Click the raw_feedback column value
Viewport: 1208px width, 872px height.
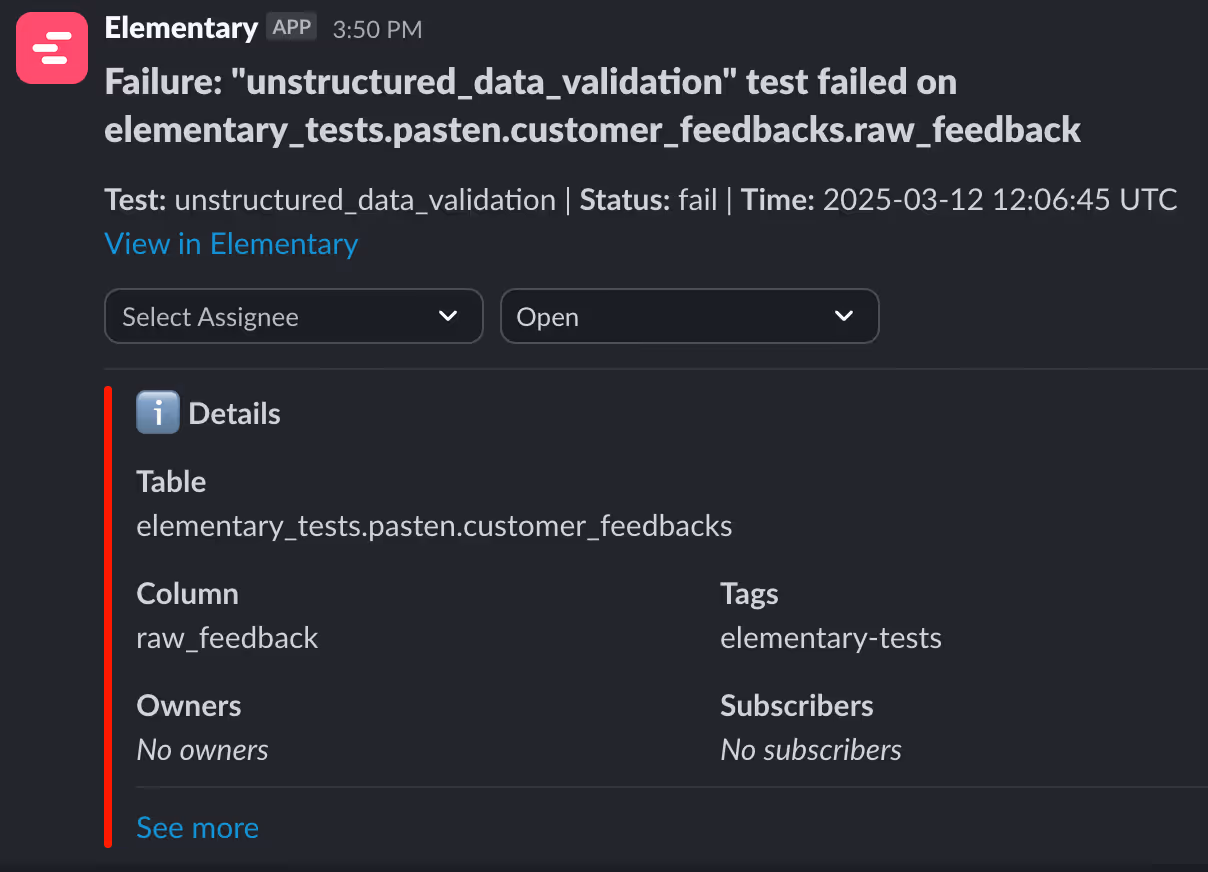227,638
